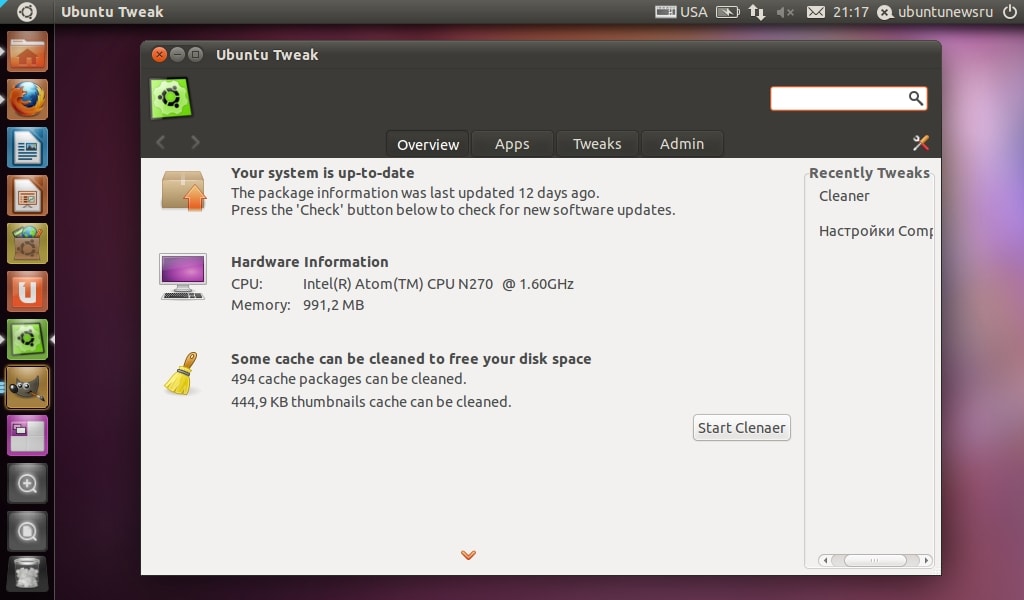
Task: Click the cleaner broom icon
Action: point(182,374)
